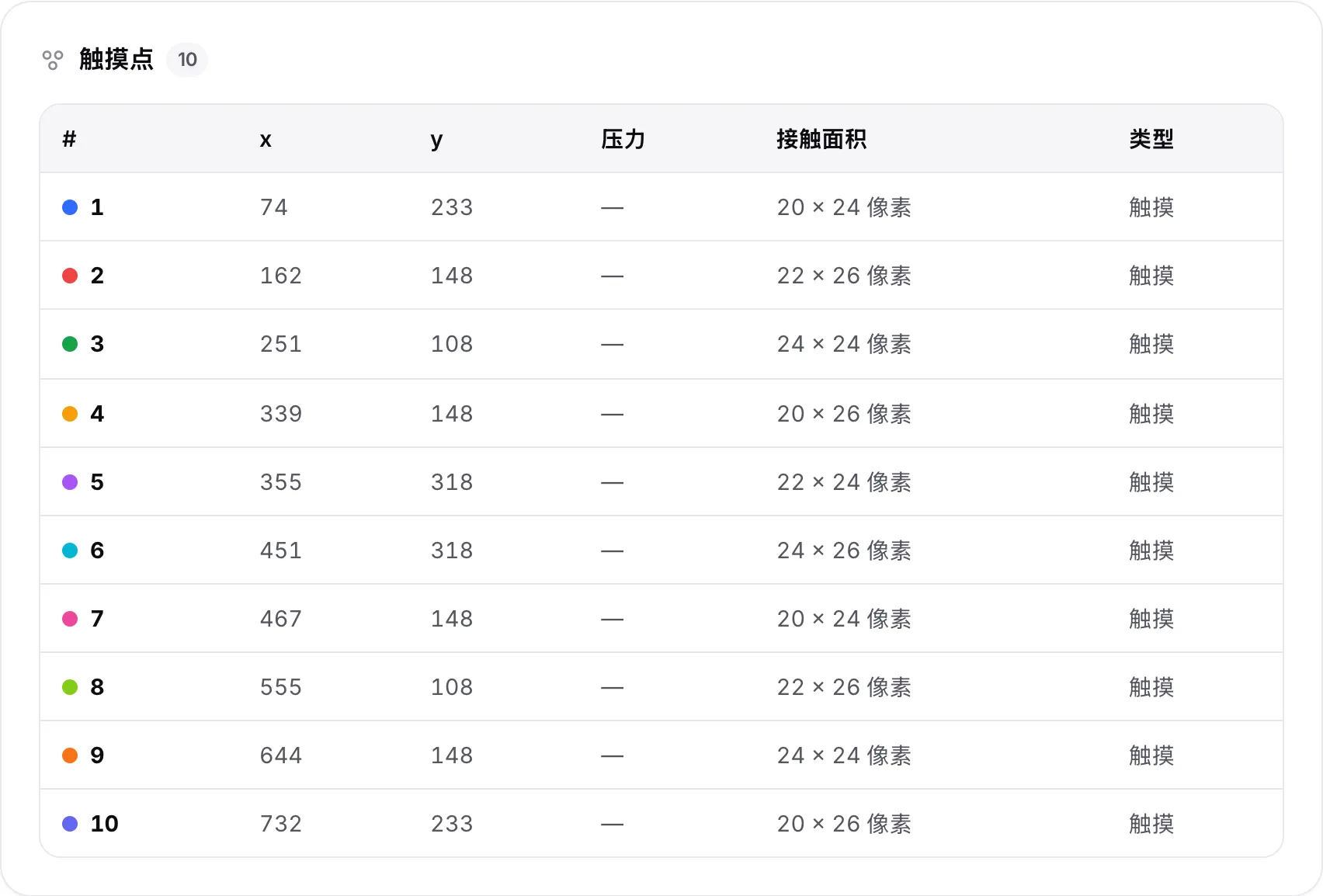Screen dimensions: 1323x896
Task: Click the pink dot of touch point 7
Action: click(70, 619)
